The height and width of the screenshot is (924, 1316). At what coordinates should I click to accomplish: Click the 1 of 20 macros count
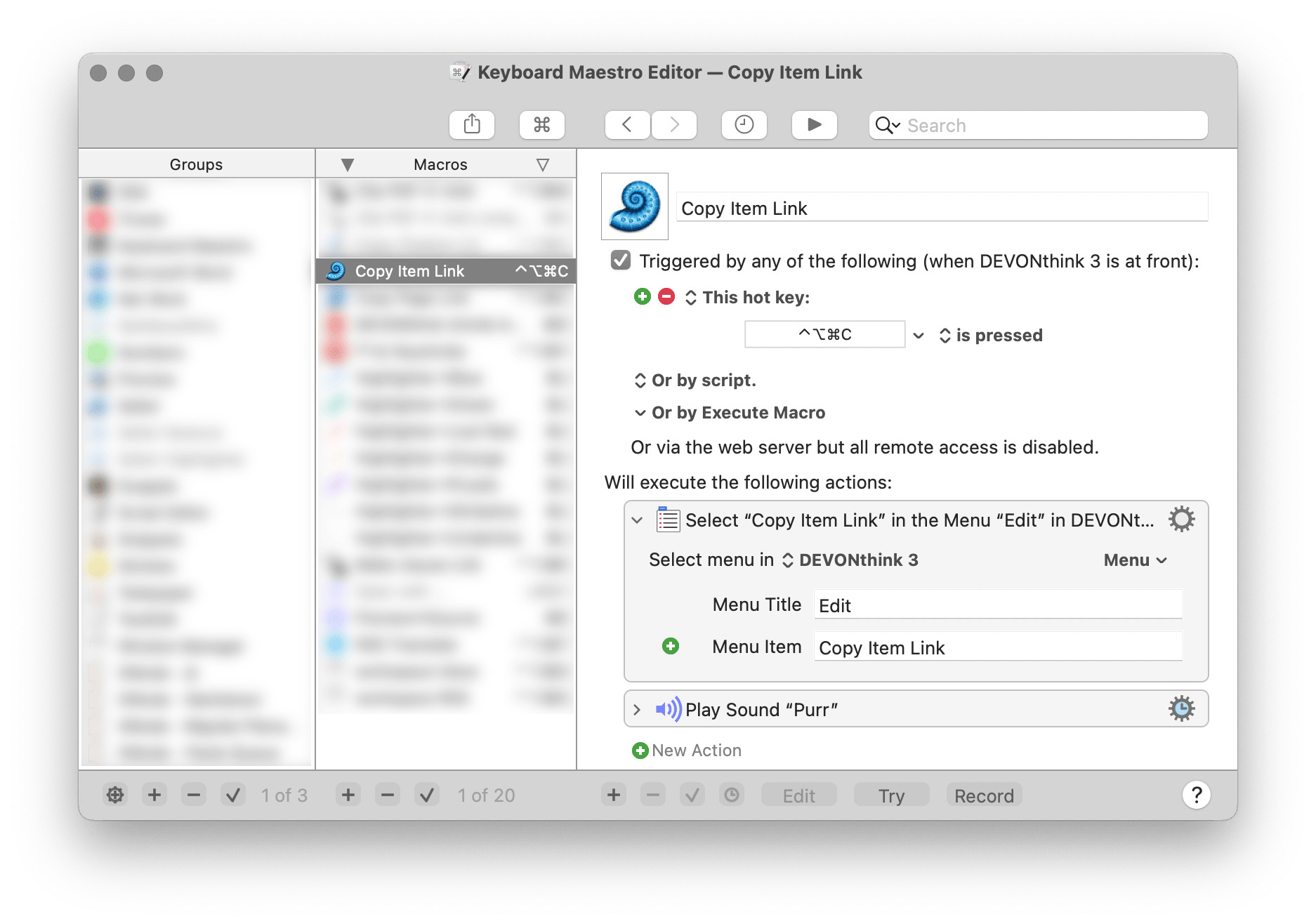[x=487, y=795]
